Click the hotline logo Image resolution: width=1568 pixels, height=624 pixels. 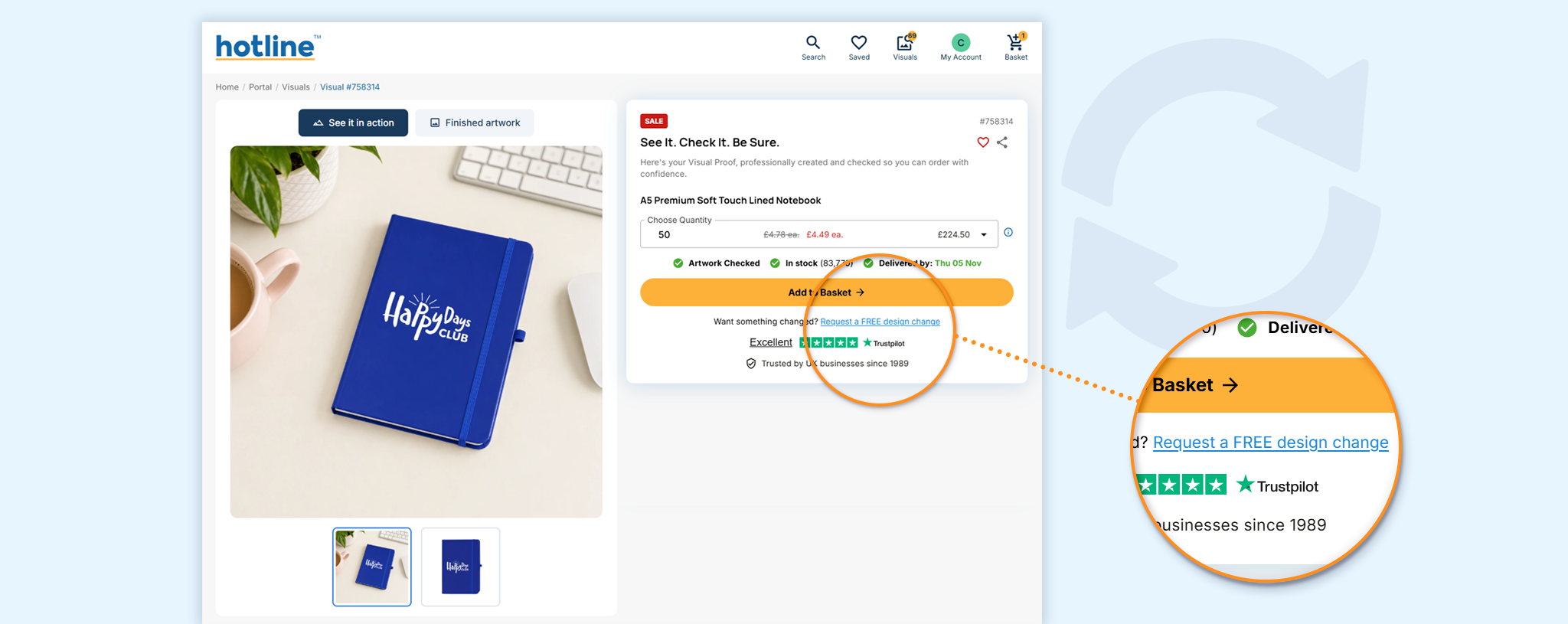point(267,47)
